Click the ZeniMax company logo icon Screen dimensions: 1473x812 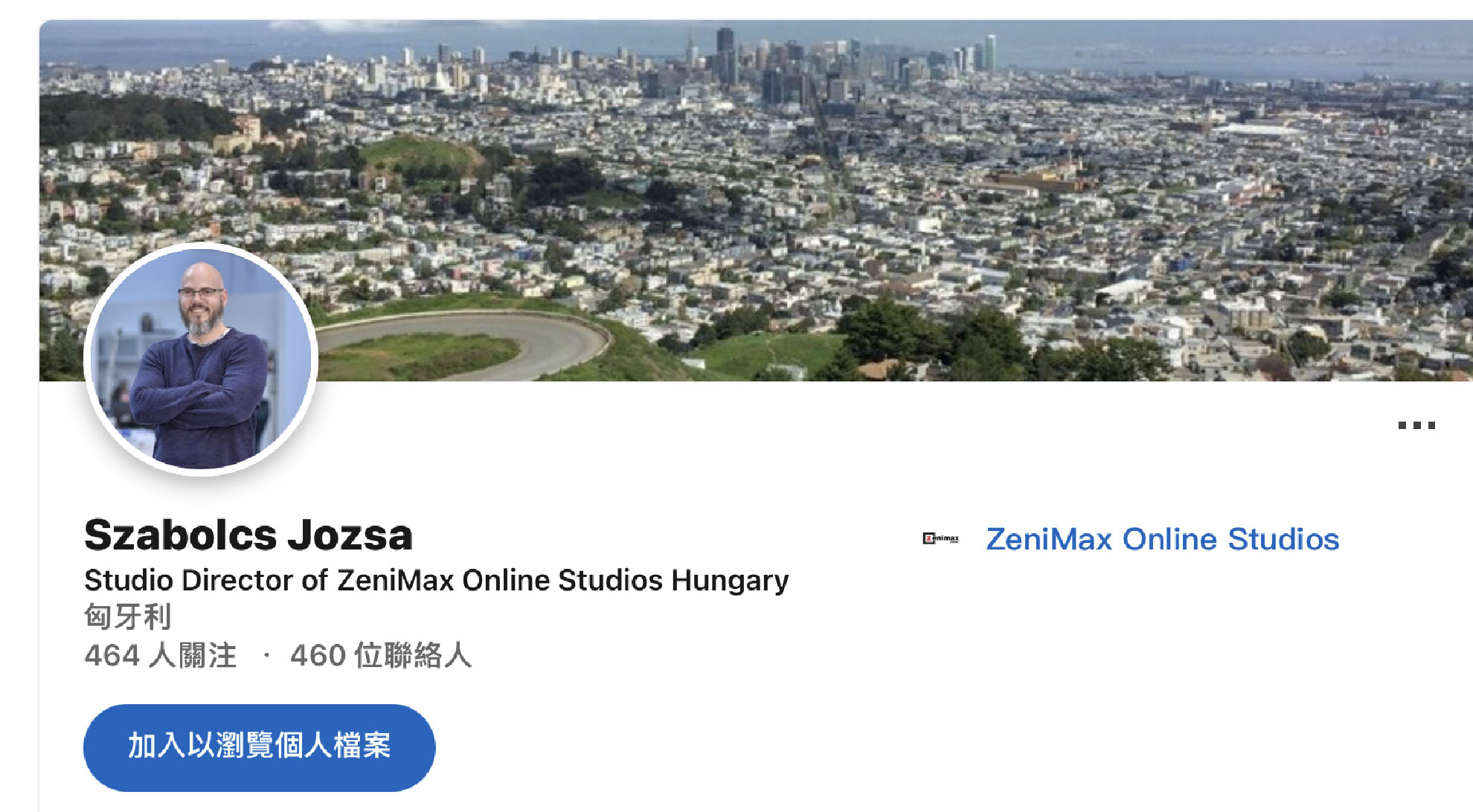click(941, 538)
